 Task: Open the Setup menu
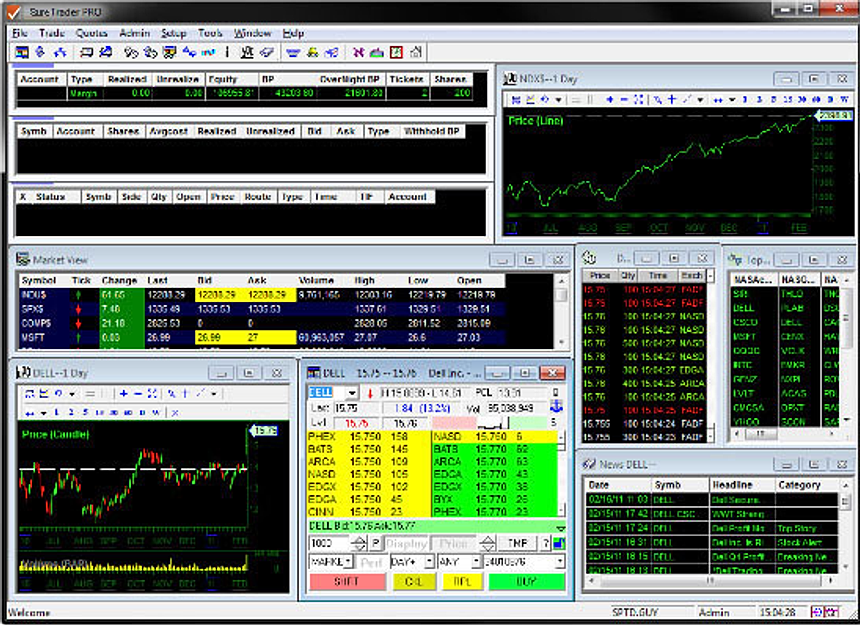(x=174, y=33)
